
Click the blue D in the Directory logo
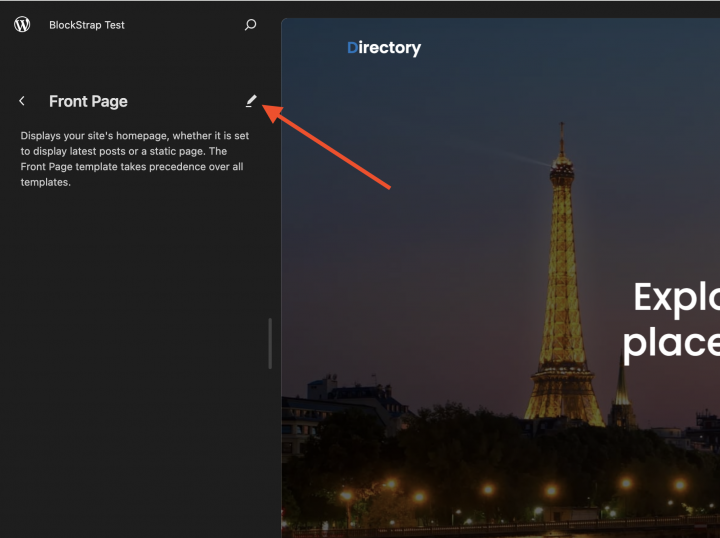pyautogui.click(x=352, y=48)
